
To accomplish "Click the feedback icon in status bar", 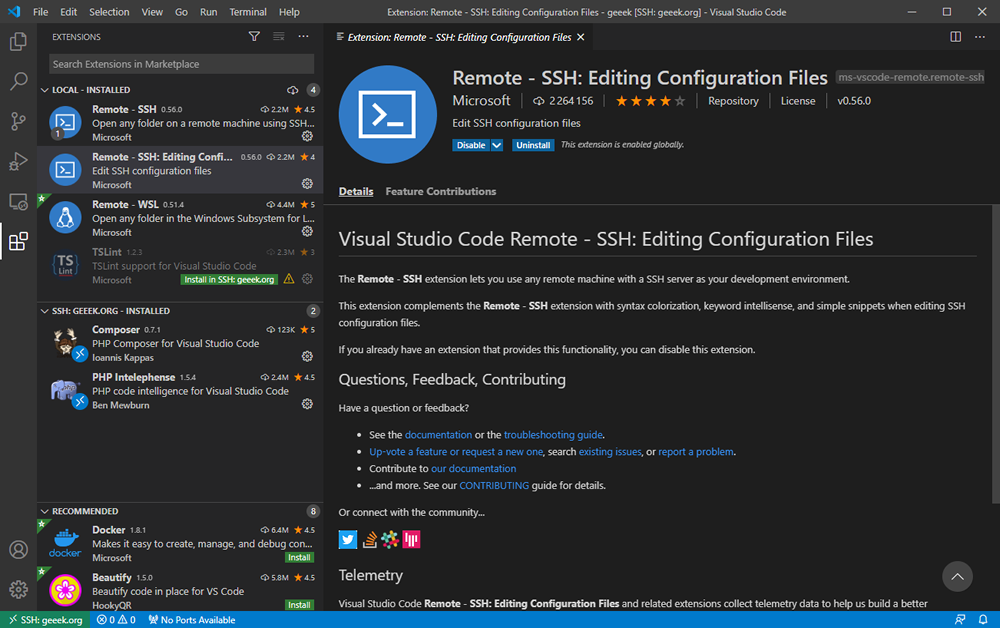I will 960,620.
